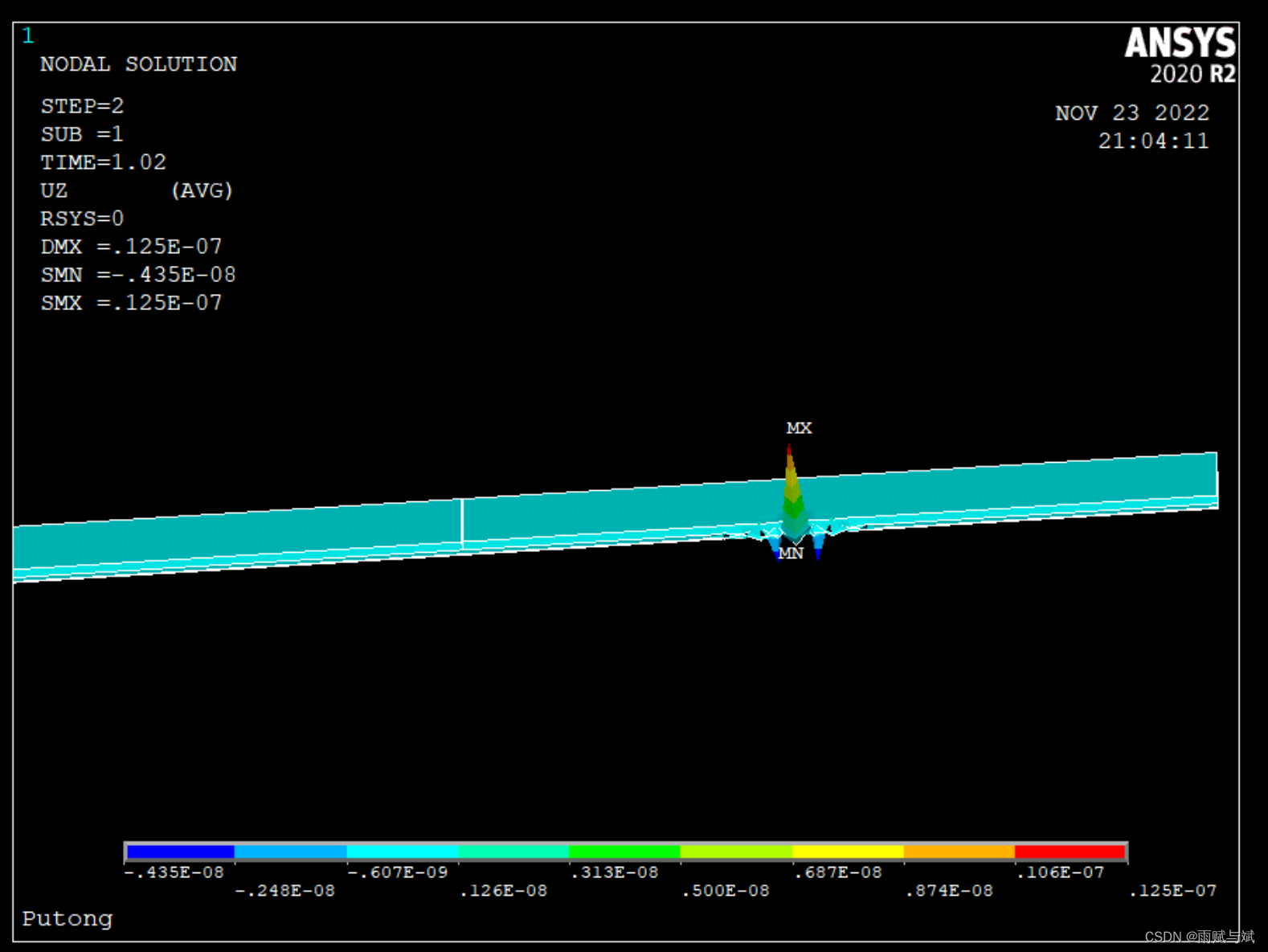Click legend value -.435E-08

(x=174, y=872)
